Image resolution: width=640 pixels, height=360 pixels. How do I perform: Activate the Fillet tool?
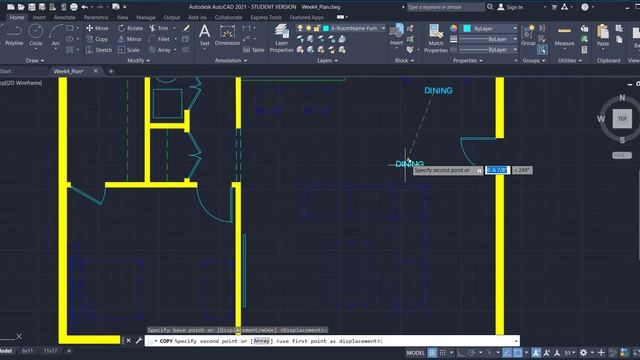(x=160, y=39)
